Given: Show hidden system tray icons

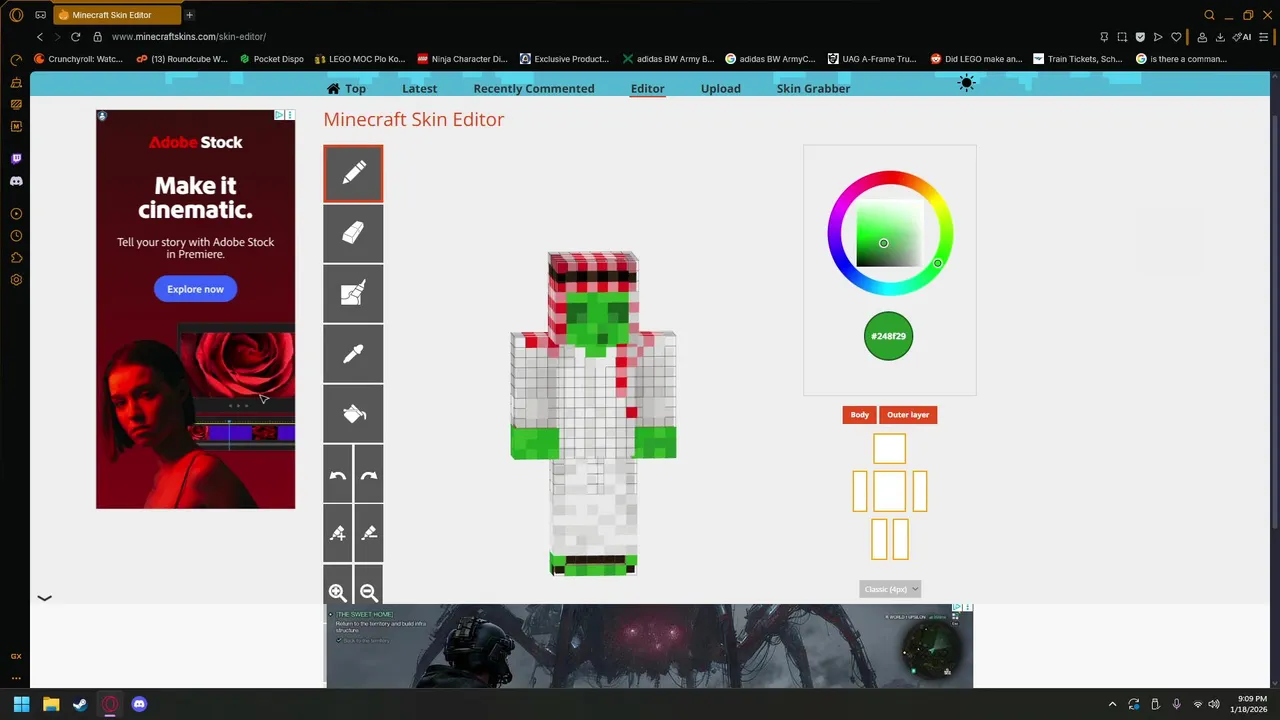Looking at the screenshot, I should [x=1112, y=704].
